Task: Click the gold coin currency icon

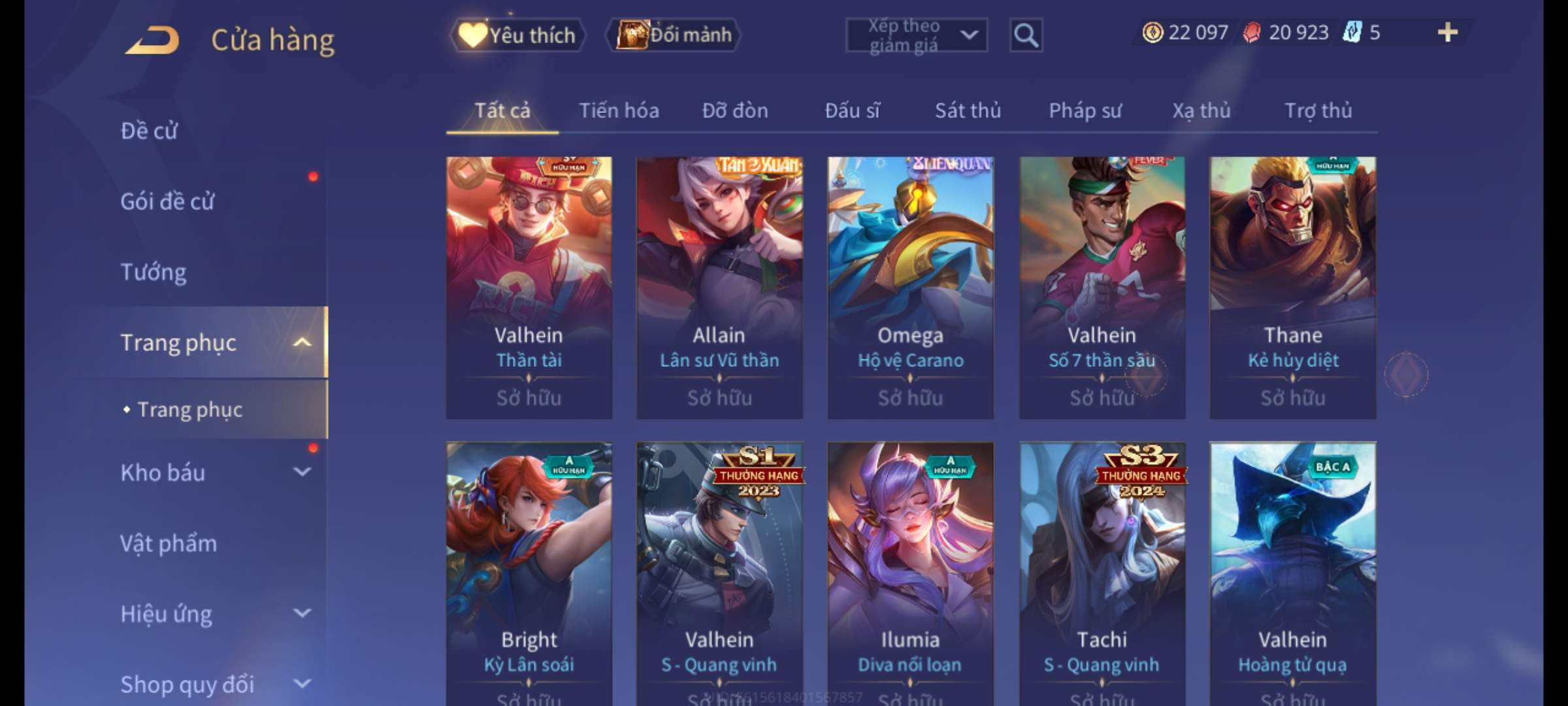Action: [1152, 32]
